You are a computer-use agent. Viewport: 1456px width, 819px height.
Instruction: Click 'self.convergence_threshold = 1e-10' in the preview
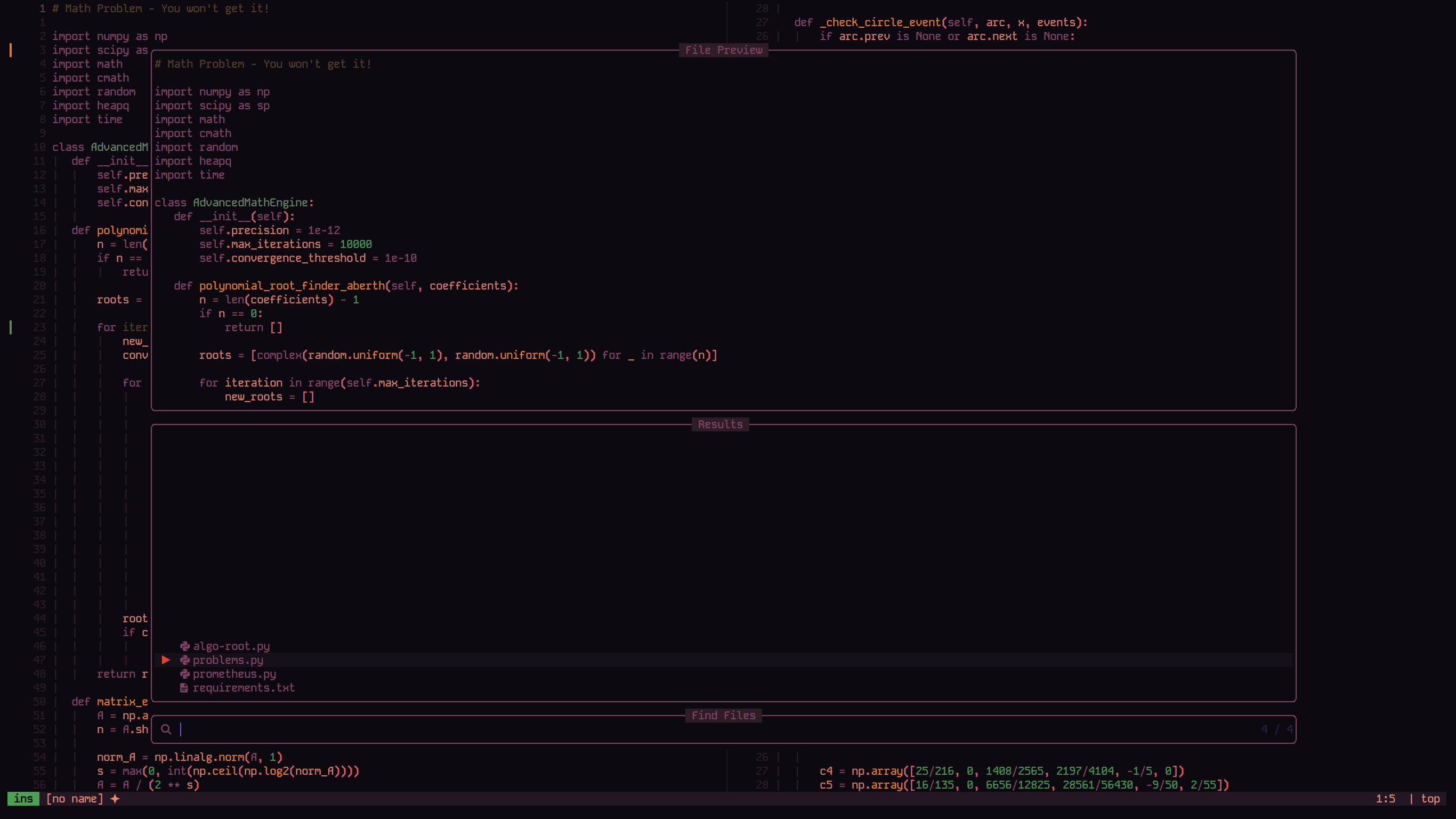pyautogui.click(x=308, y=258)
